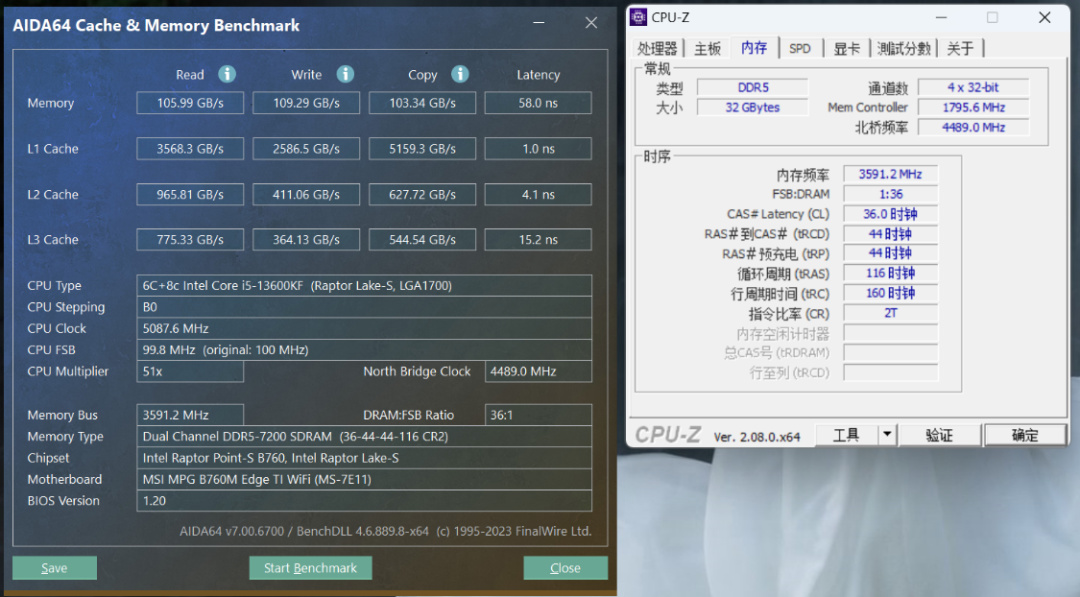Switch to the 測試分數 tab in CPU-Z
Image resolution: width=1080 pixels, height=597 pixels.
click(904, 48)
